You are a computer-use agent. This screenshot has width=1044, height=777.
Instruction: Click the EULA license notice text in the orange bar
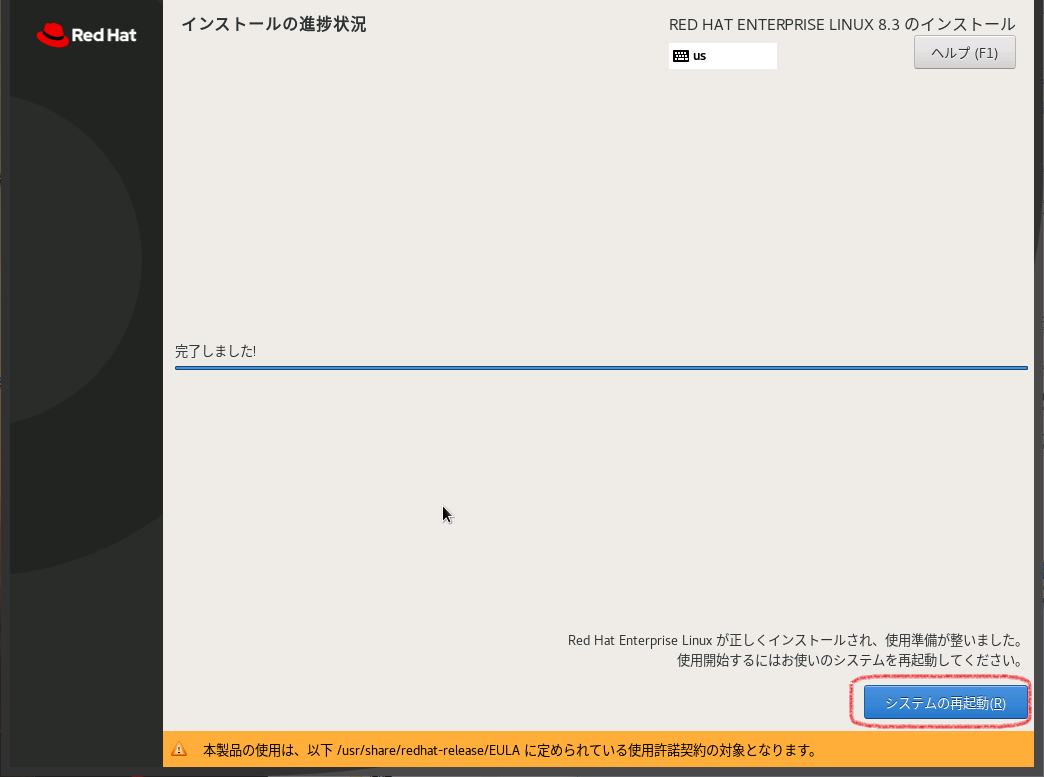tap(509, 750)
